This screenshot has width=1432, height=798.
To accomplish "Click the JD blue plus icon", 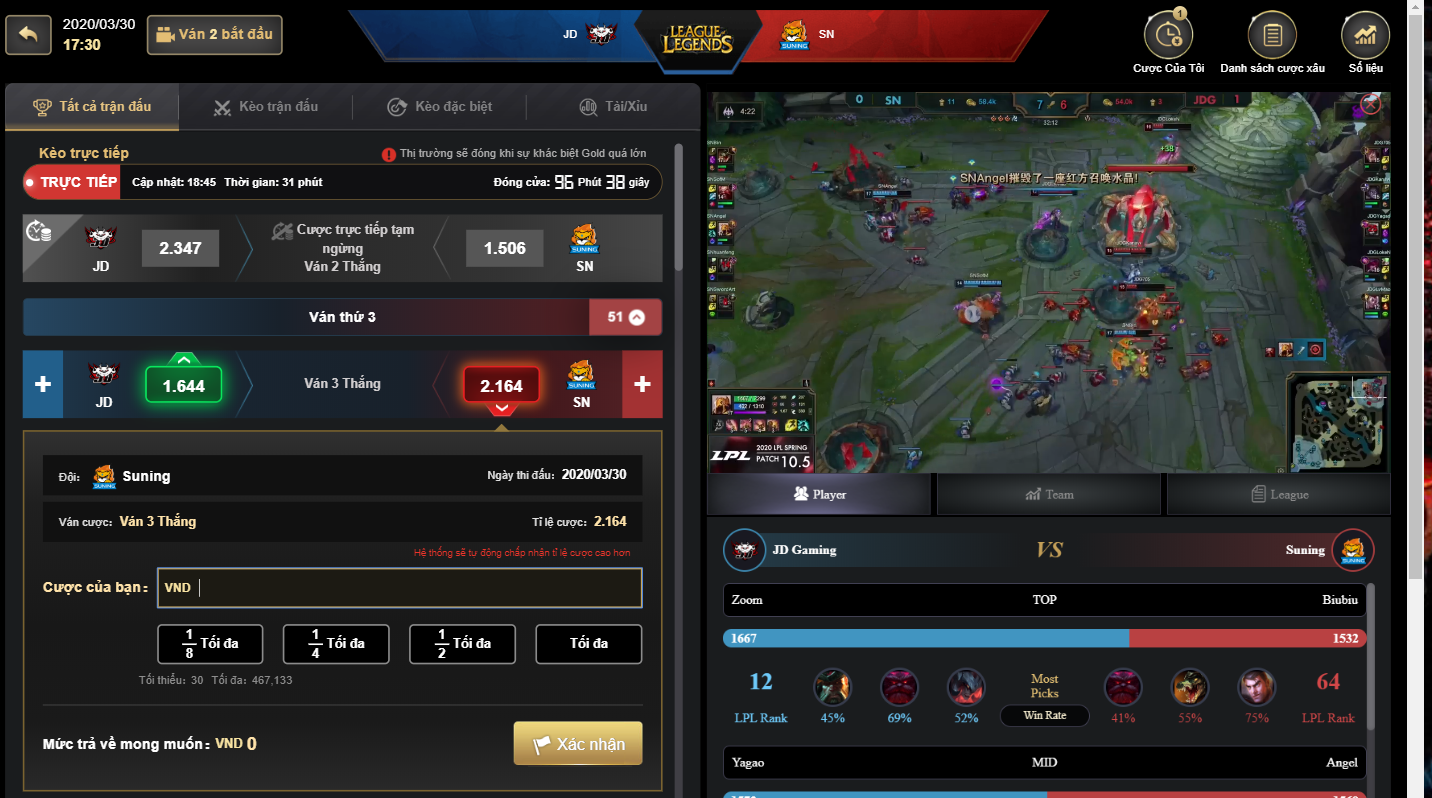I will 43,384.
